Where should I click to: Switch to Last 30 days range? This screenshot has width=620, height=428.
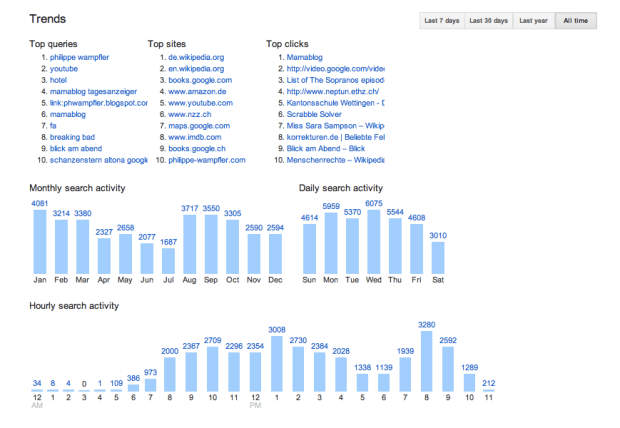tap(488, 21)
